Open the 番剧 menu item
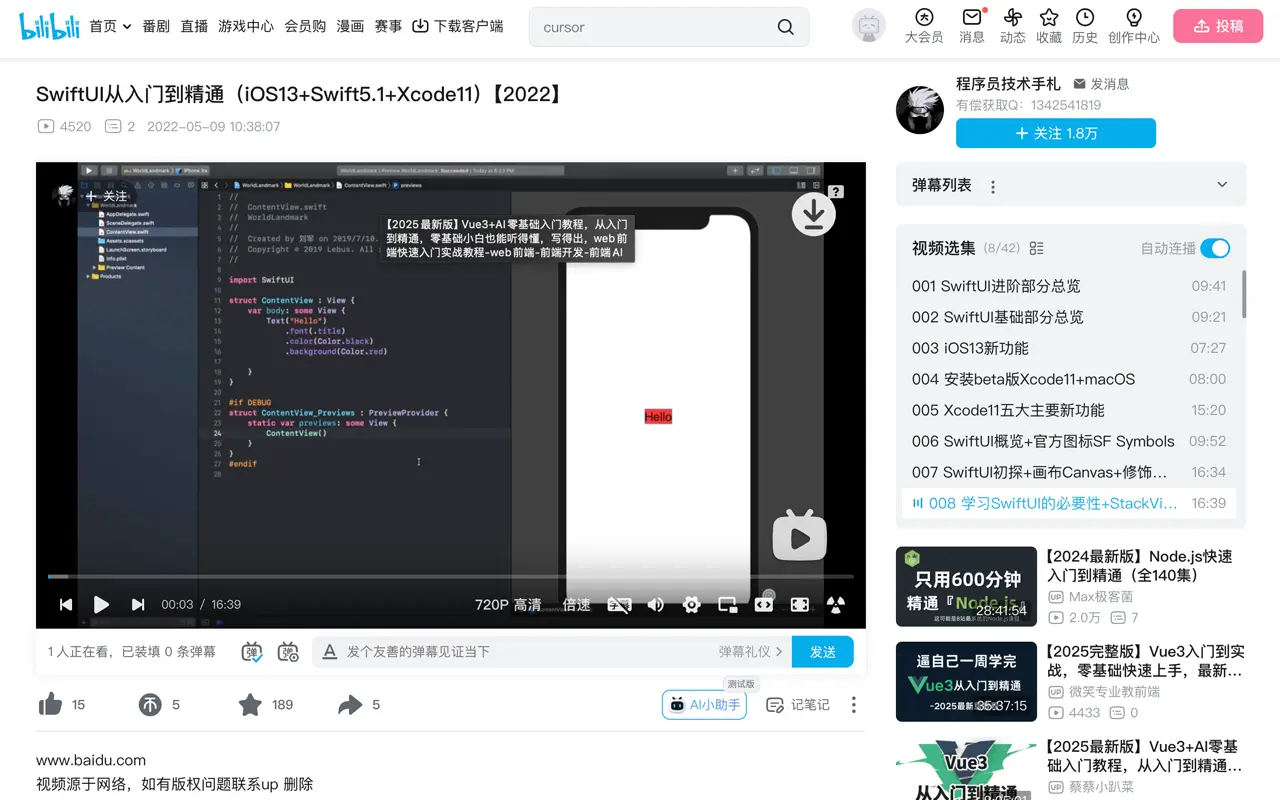Viewport: 1280px width, 800px height. [x=156, y=27]
